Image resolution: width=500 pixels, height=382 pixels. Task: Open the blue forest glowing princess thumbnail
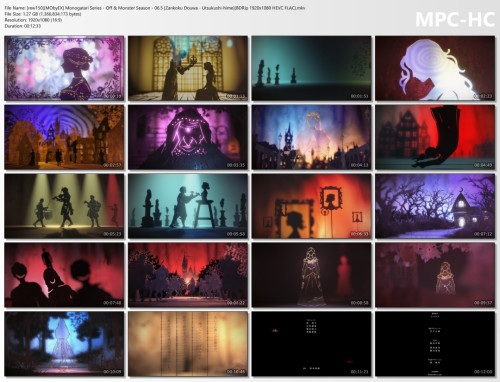(64, 344)
